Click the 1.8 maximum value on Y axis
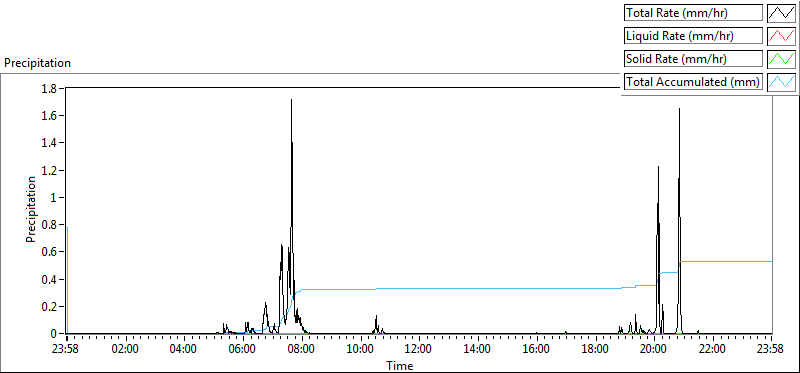Screen dimensions: 800x373 coord(52,88)
